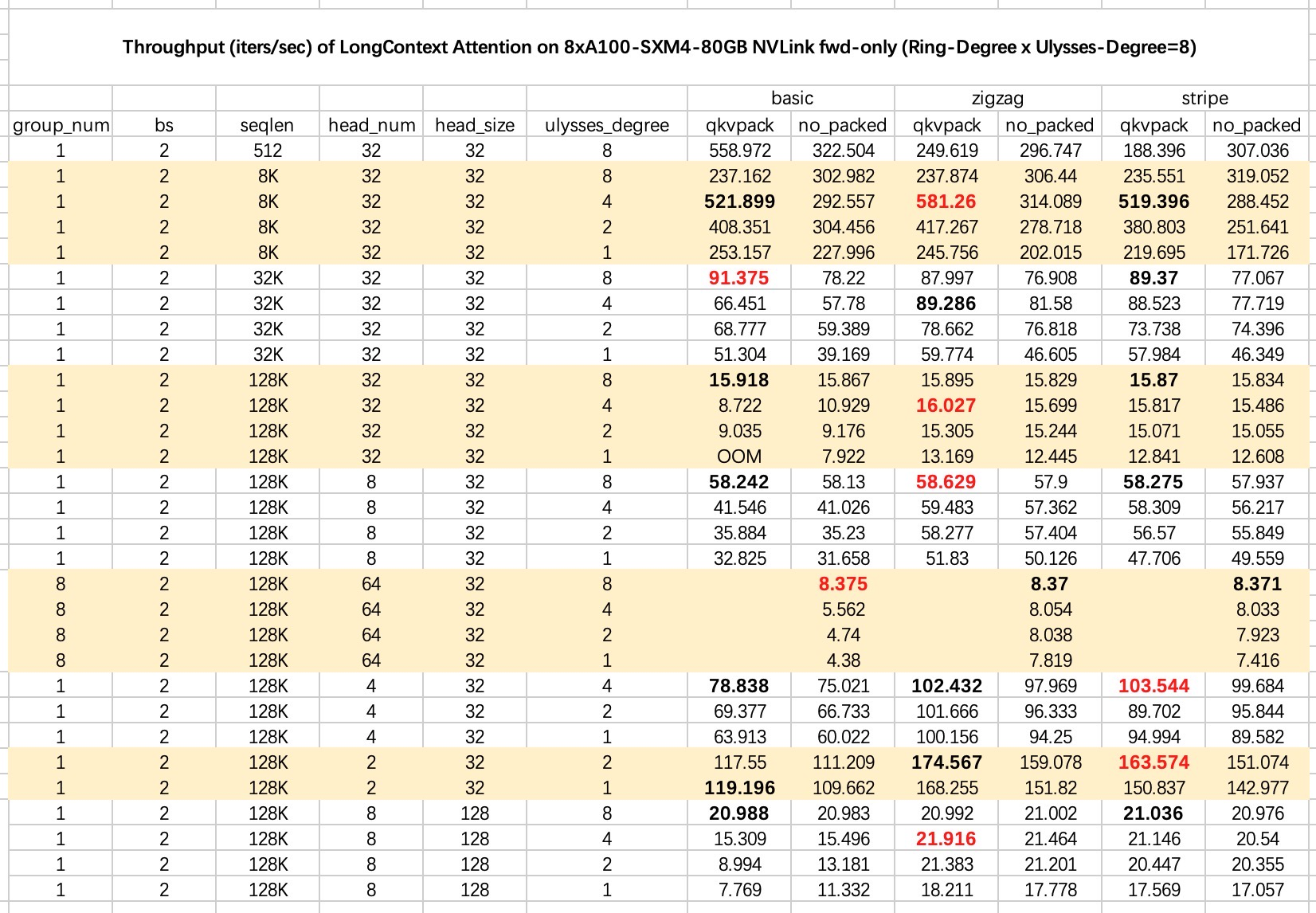The height and width of the screenshot is (913, 1316).
Task: Select the bold value 78.838
Action: (x=740, y=686)
